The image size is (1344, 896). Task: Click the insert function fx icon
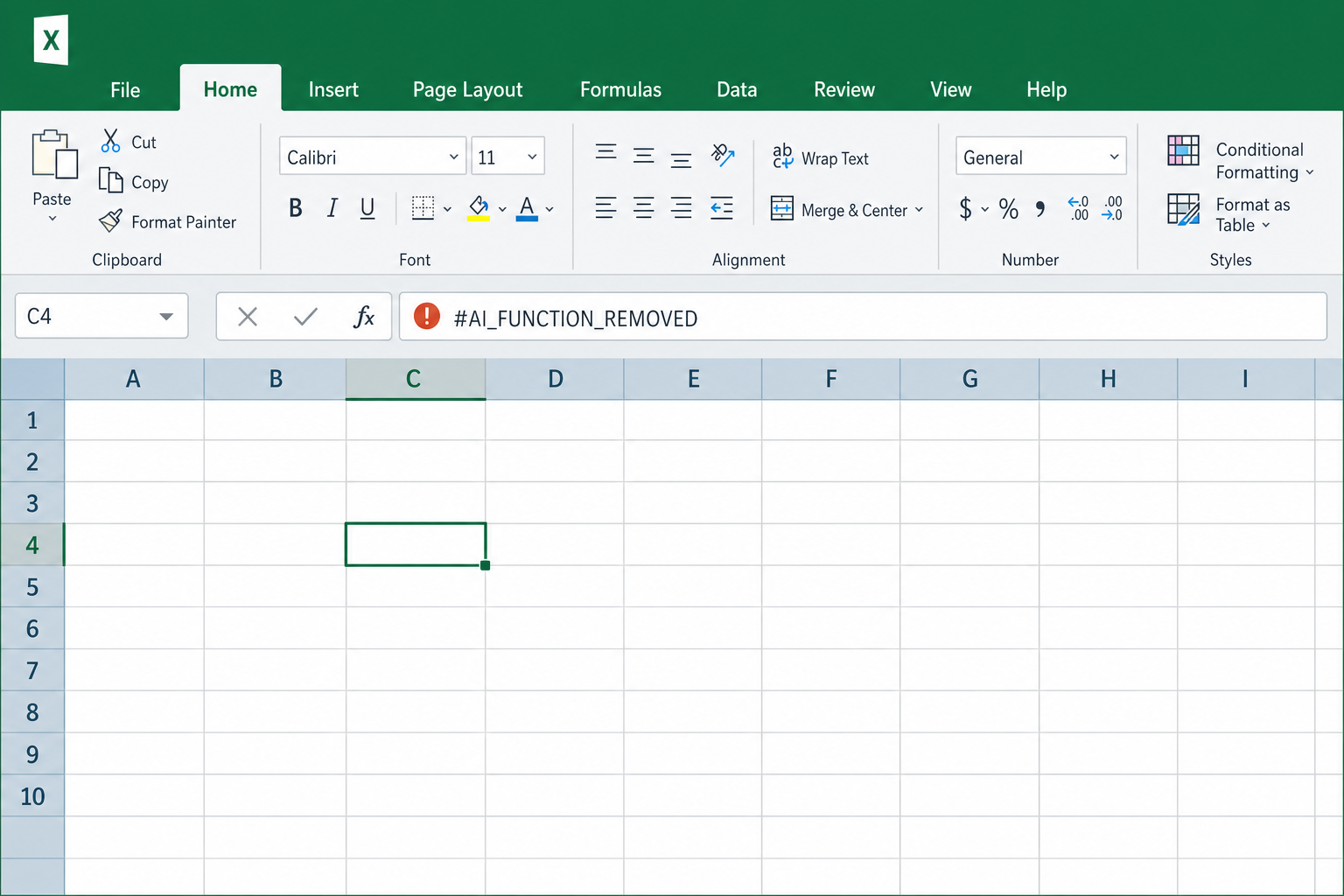click(x=364, y=316)
